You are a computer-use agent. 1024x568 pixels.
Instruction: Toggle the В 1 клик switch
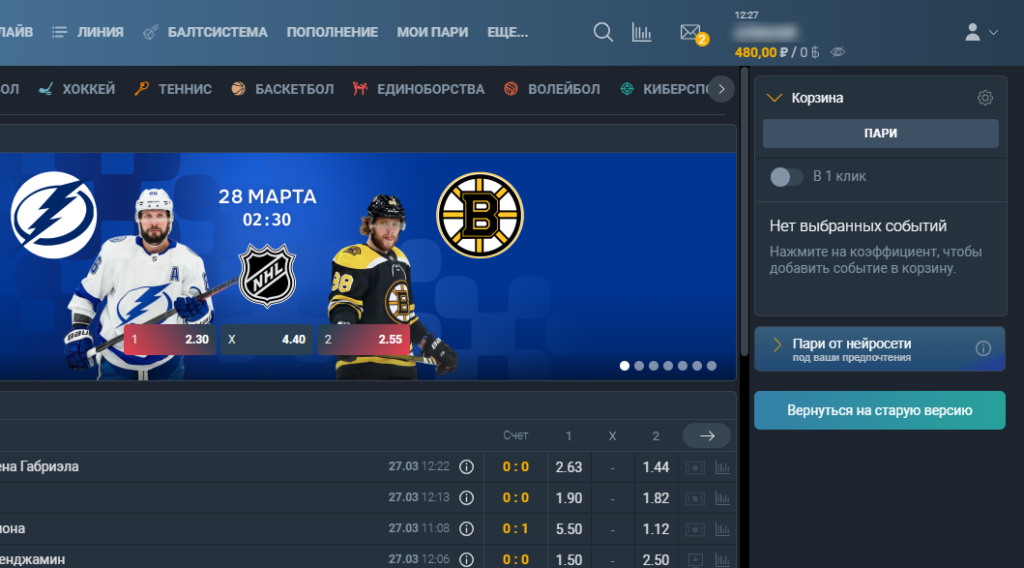(786, 176)
